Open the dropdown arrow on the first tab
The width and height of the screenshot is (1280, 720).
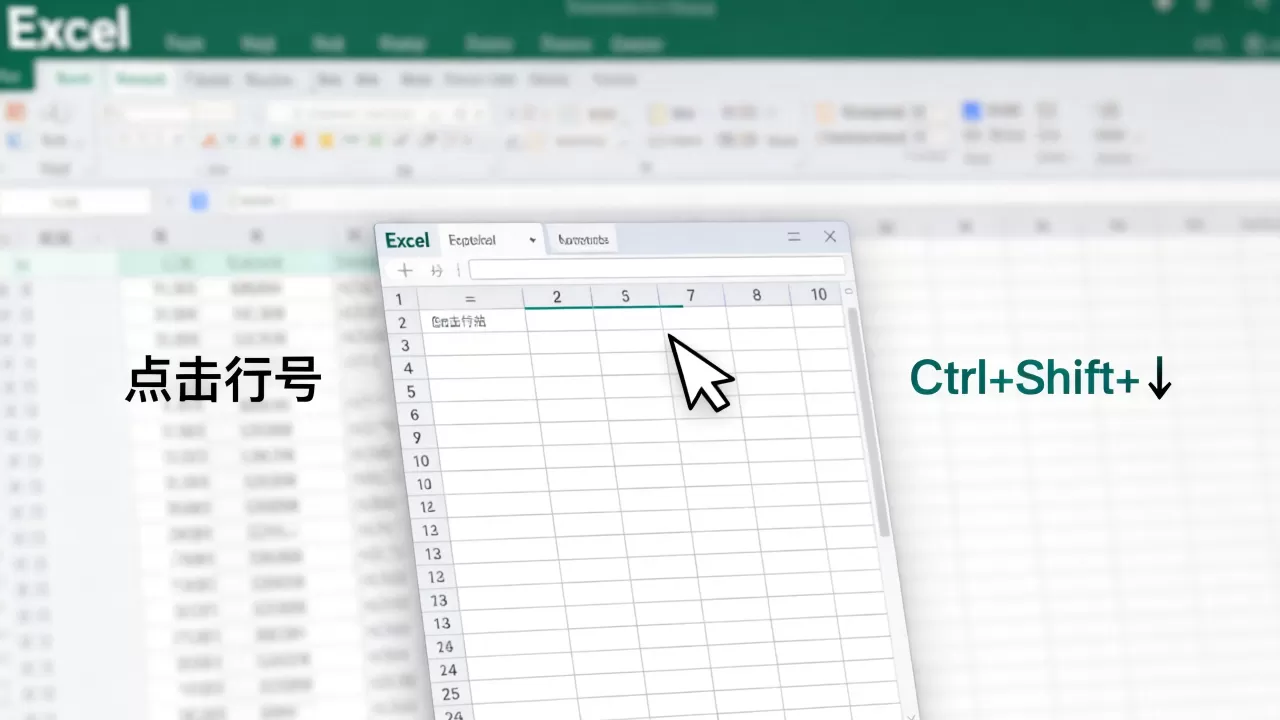tap(532, 241)
